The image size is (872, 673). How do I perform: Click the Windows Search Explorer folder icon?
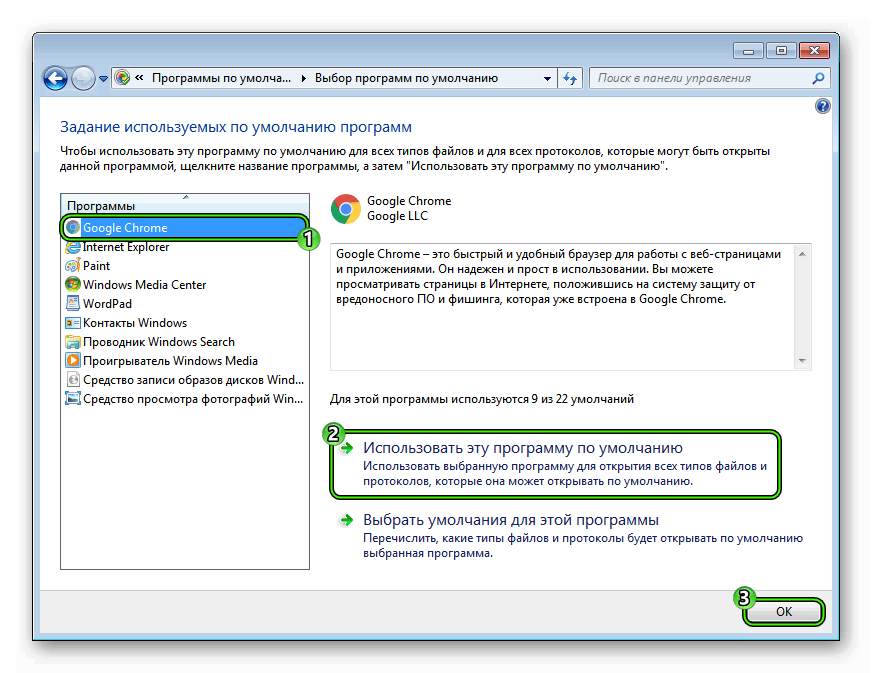[73, 342]
